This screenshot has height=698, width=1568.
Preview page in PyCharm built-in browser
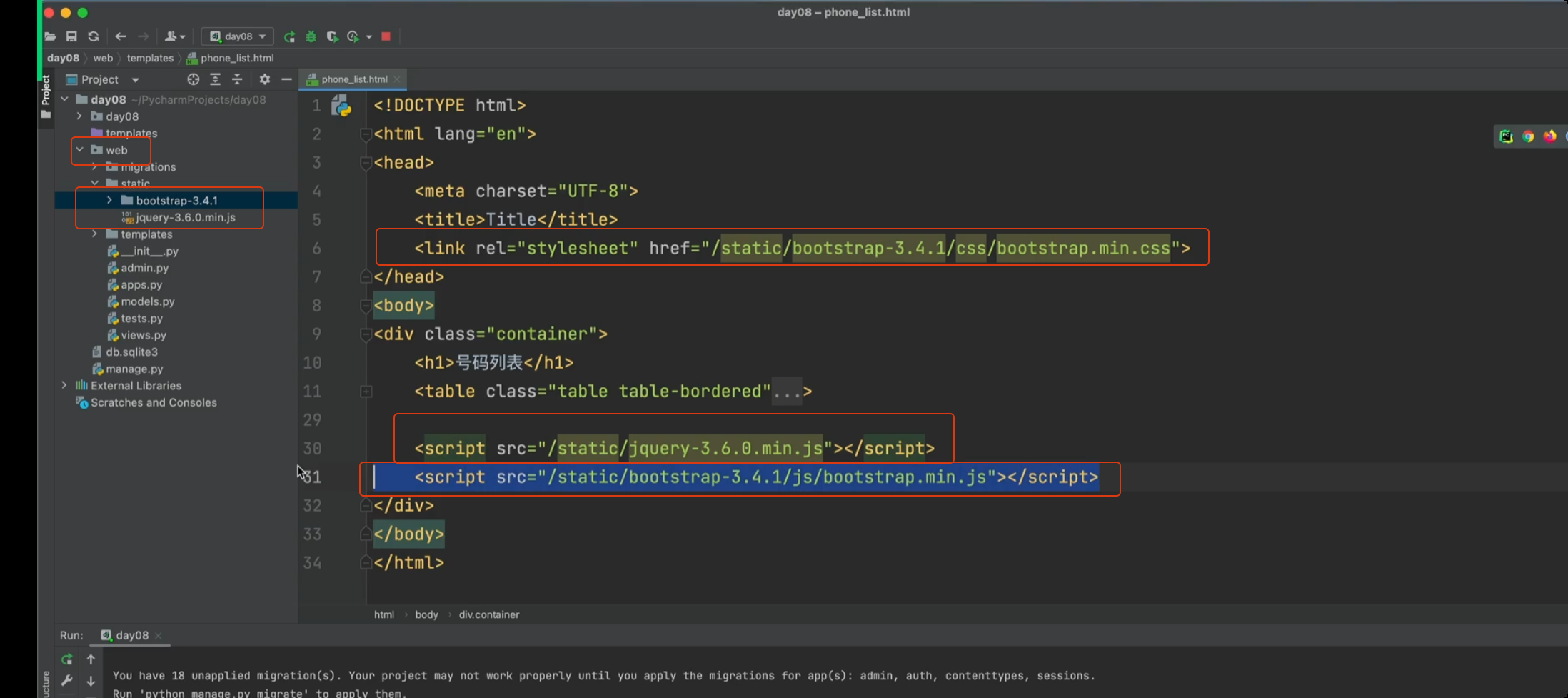pyautogui.click(x=1507, y=136)
